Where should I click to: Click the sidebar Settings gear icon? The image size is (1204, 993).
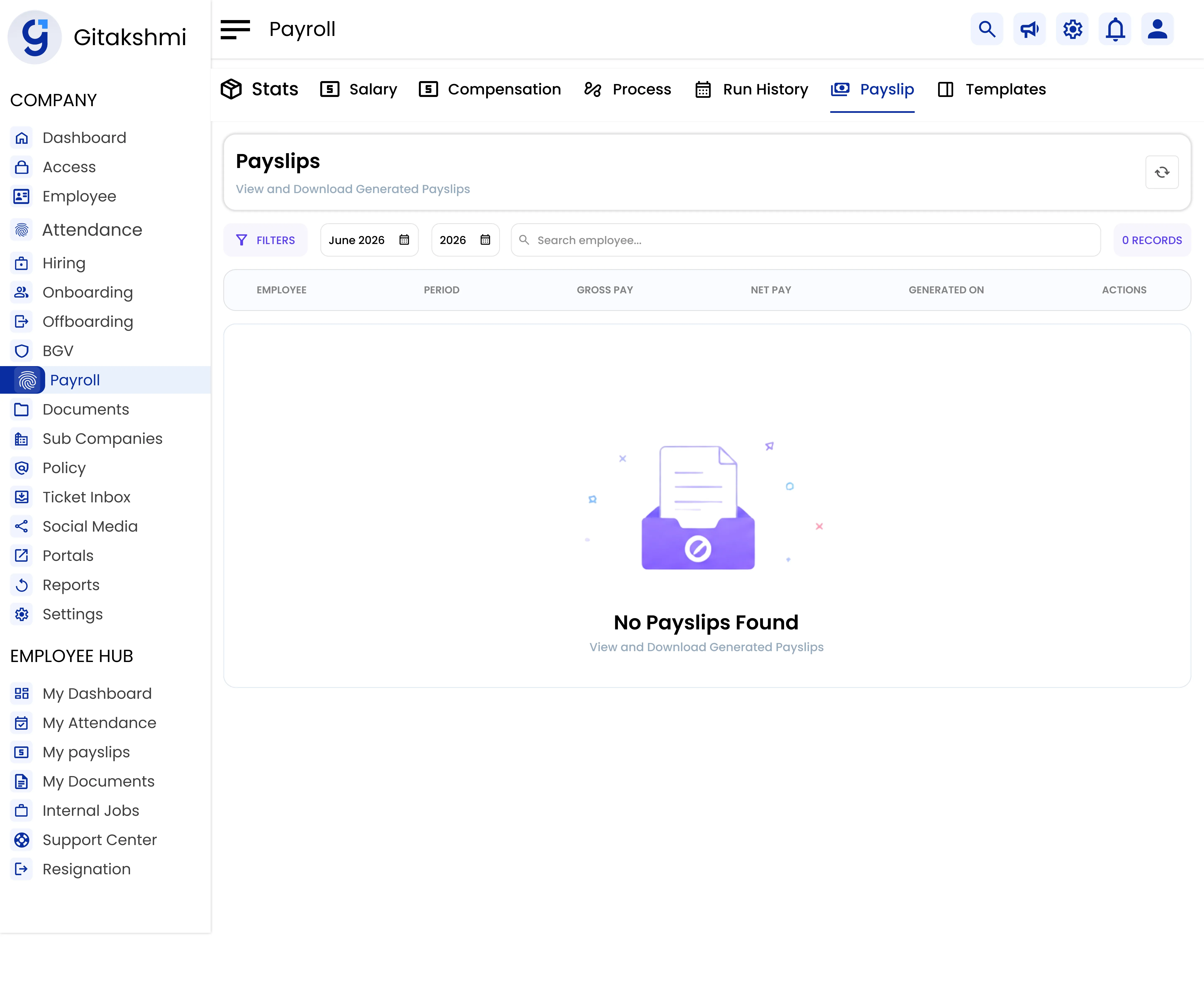pyautogui.click(x=22, y=614)
